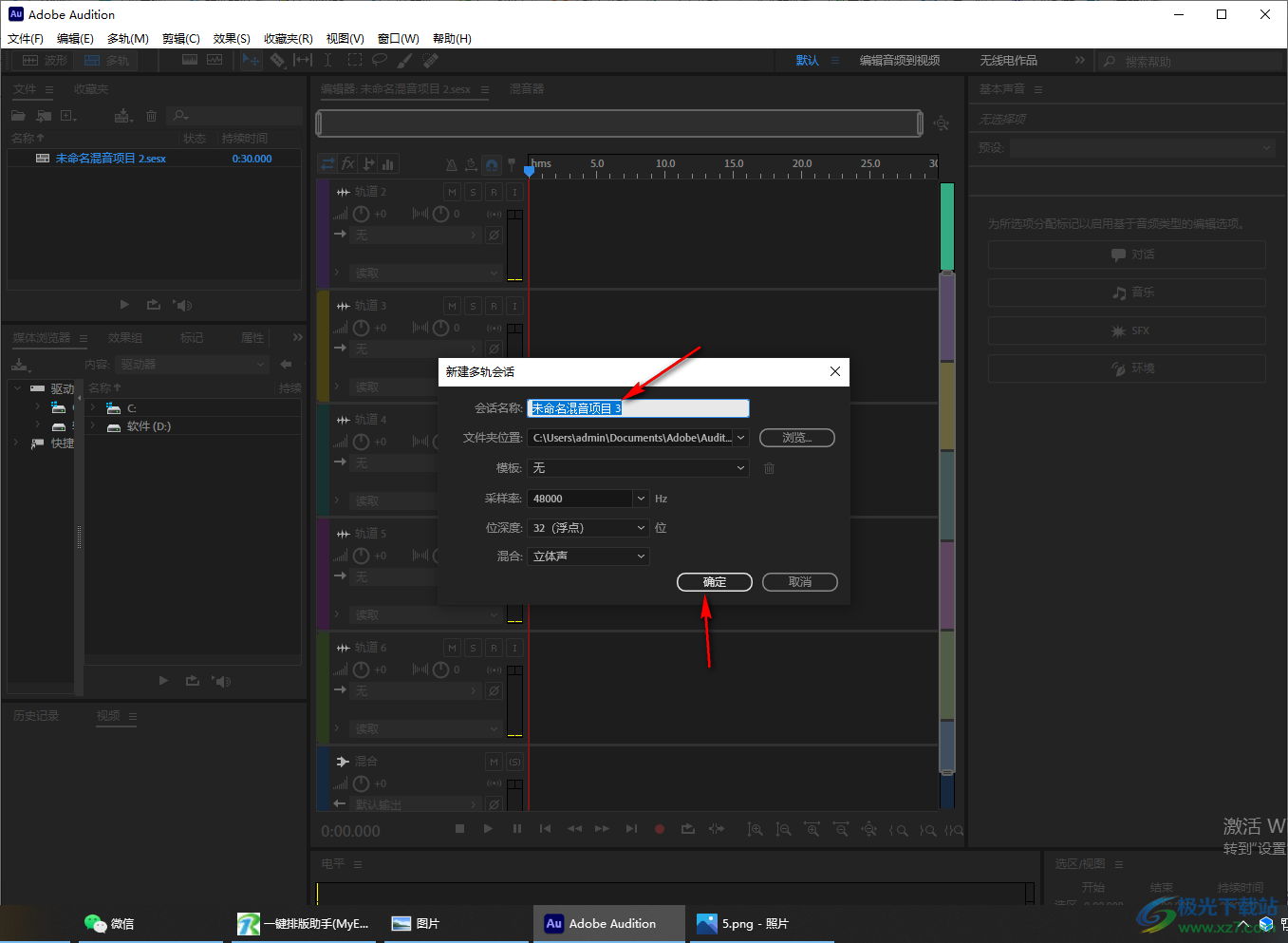Click delete icon in Files panel
Viewport: 1288px width, 943px height.
(x=151, y=116)
